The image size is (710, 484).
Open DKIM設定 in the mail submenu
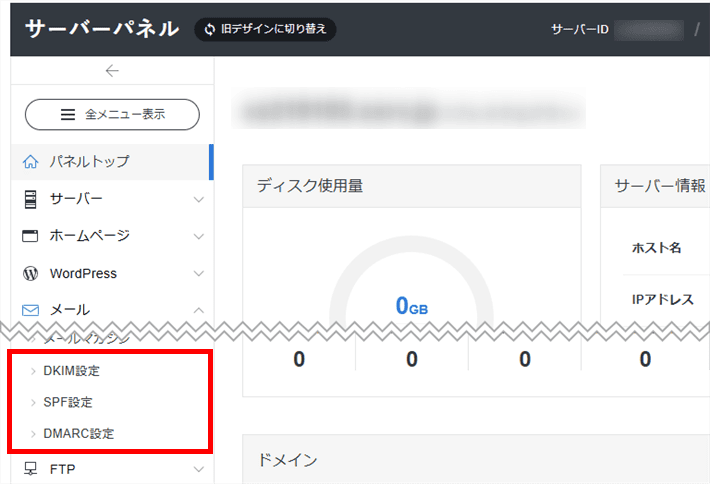(x=72, y=371)
